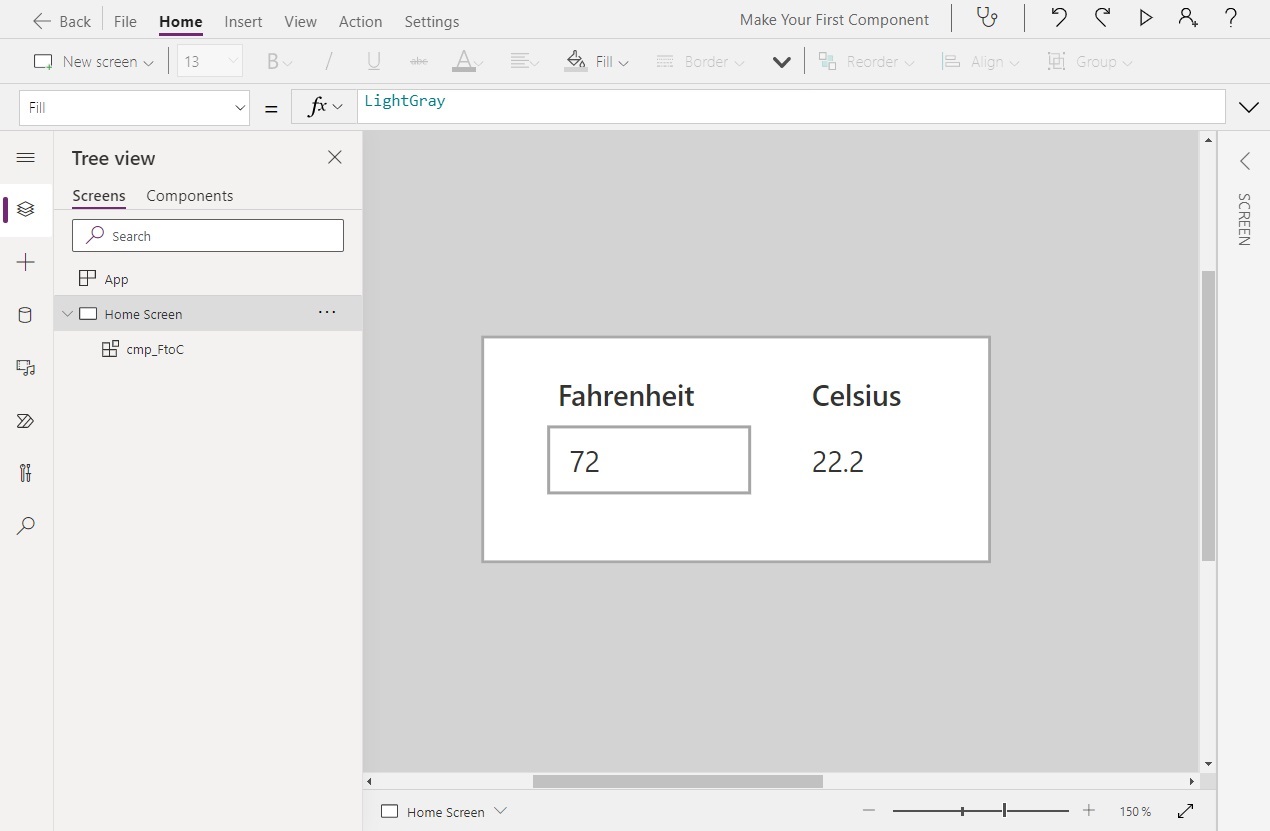Open the screen selector at bottom bar

[443, 811]
